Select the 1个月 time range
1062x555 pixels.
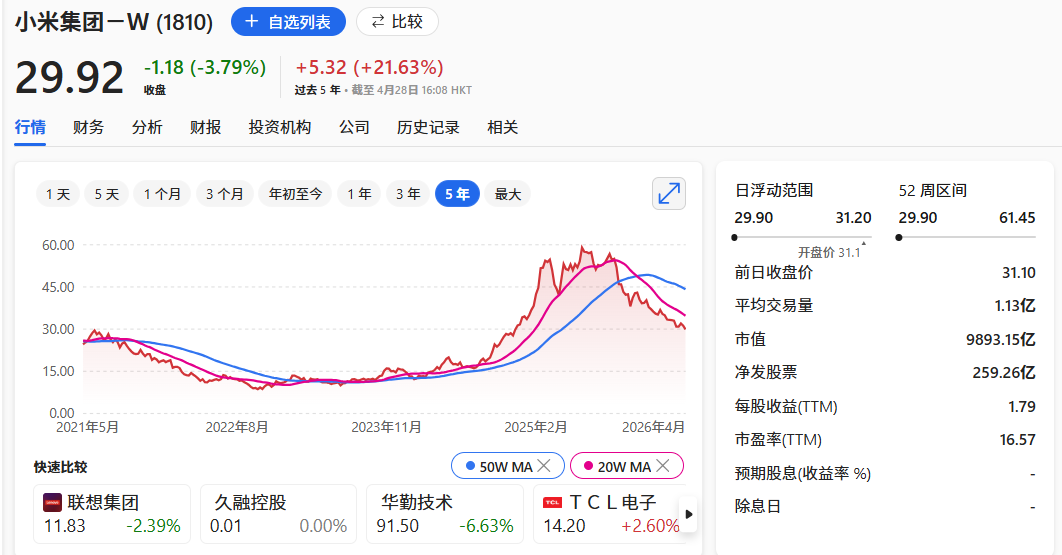(163, 194)
